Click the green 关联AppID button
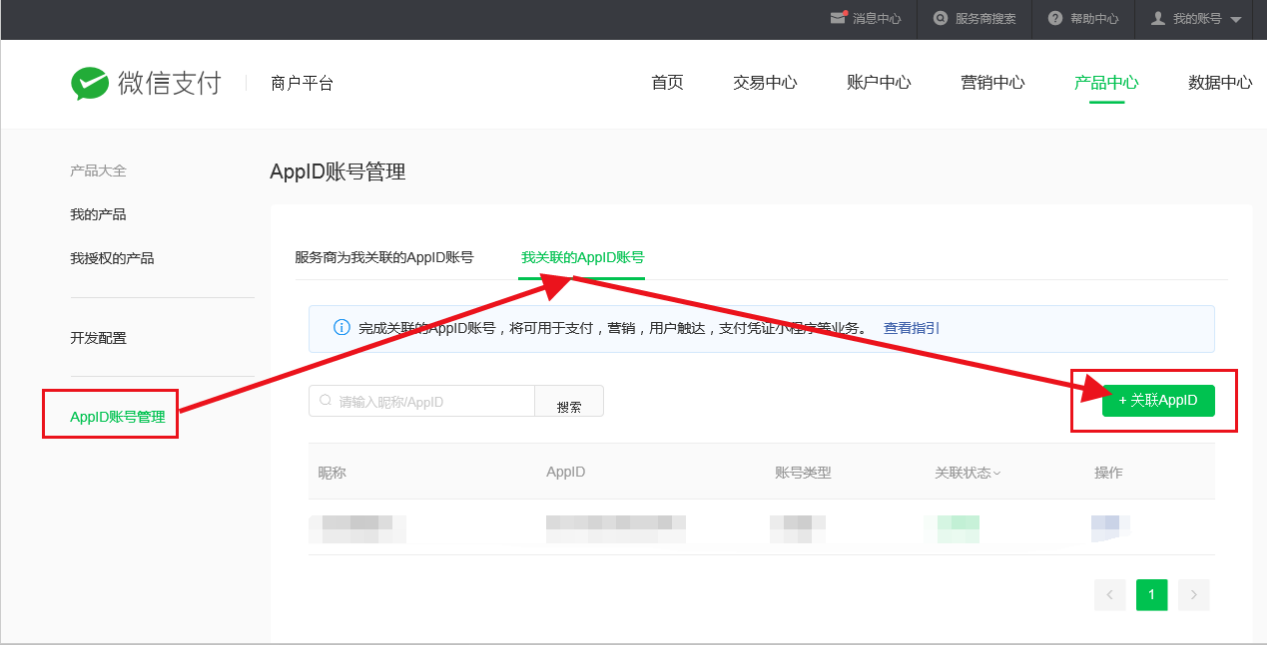This screenshot has width=1267, height=645. point(1157,400)
